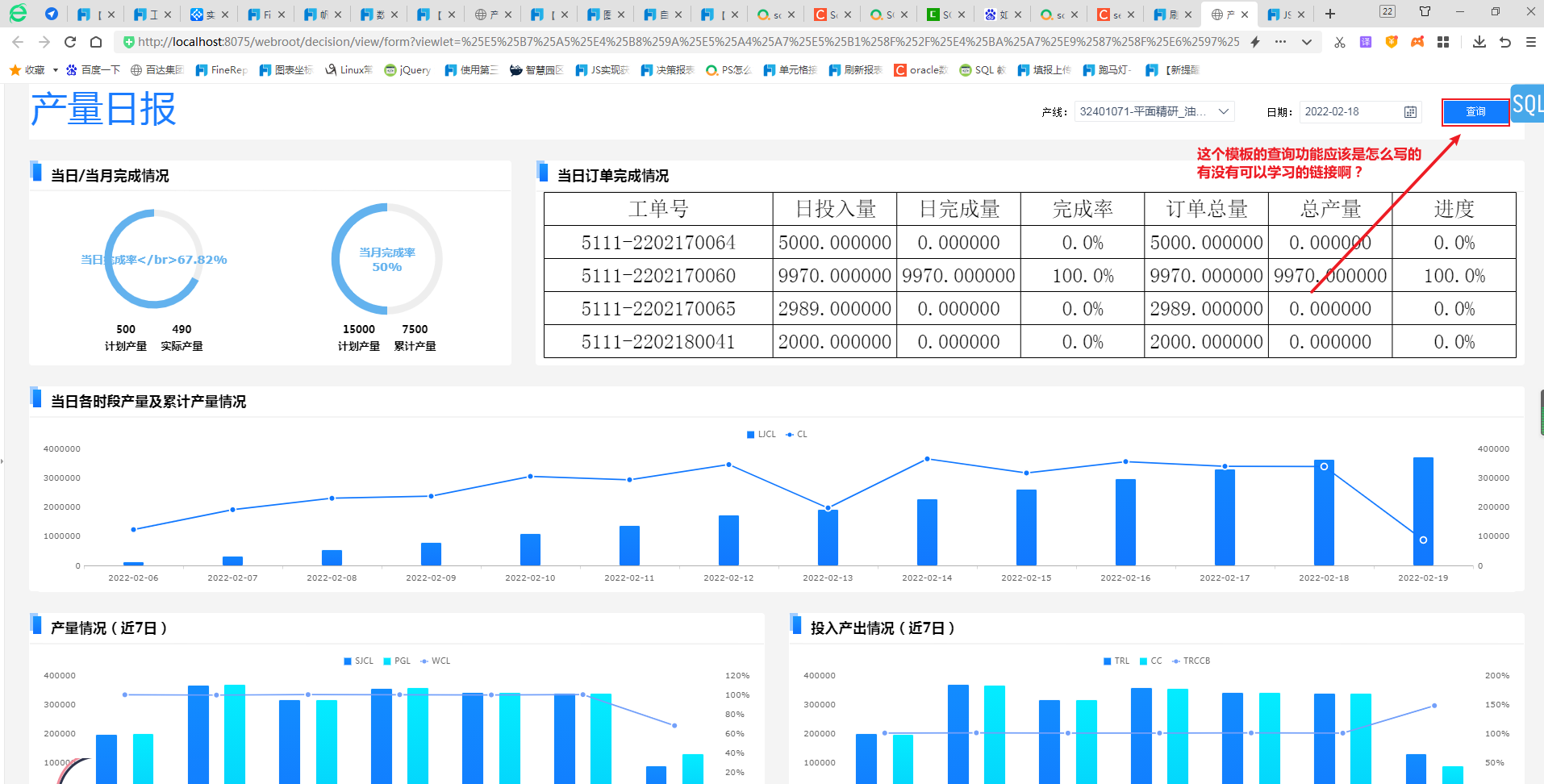Click the purple translate extension icon
Screen dimensions: 1544x784
pos(1366,42)
